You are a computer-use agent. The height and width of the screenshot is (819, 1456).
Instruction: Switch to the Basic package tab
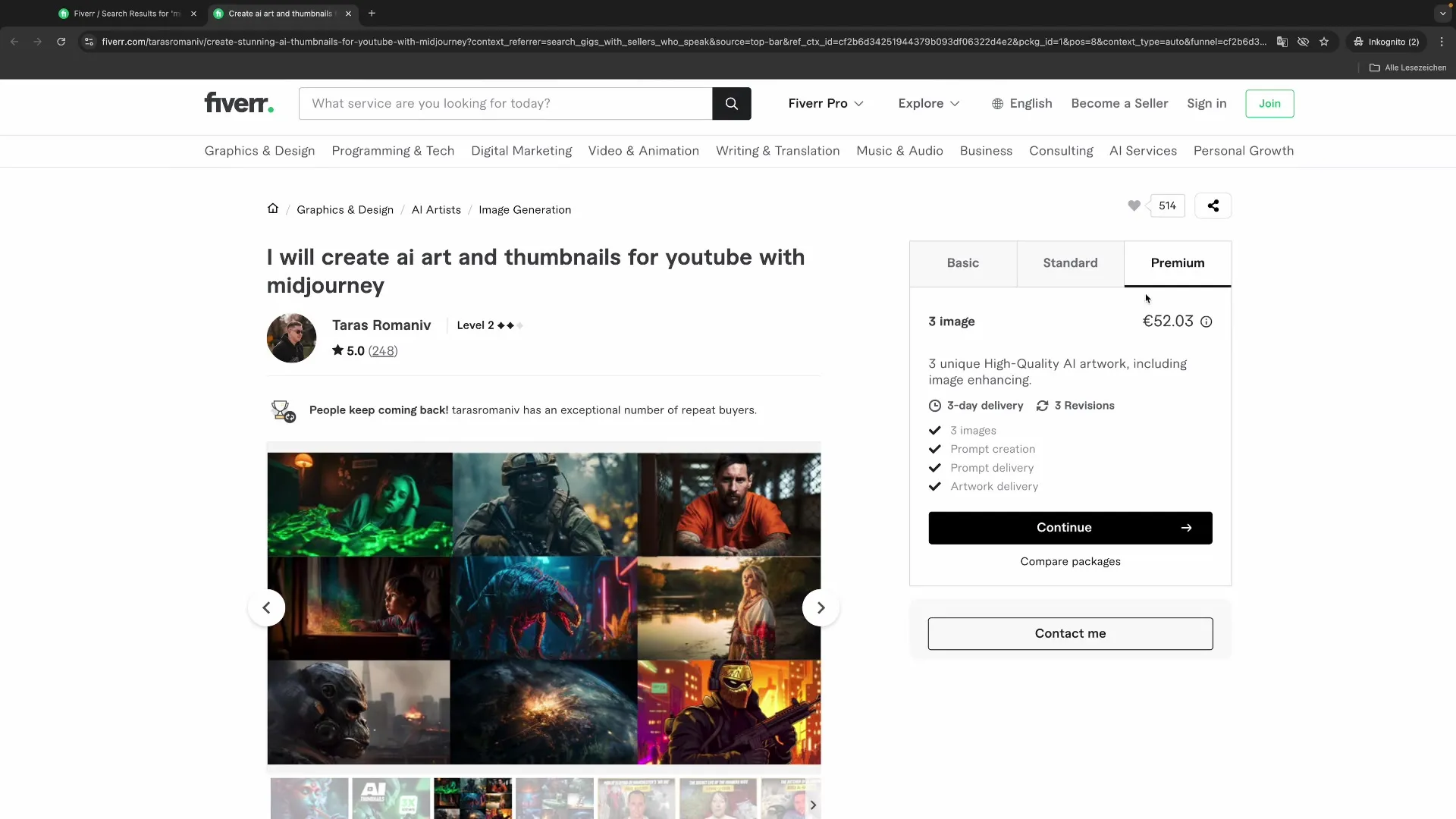tap(962, 263)
